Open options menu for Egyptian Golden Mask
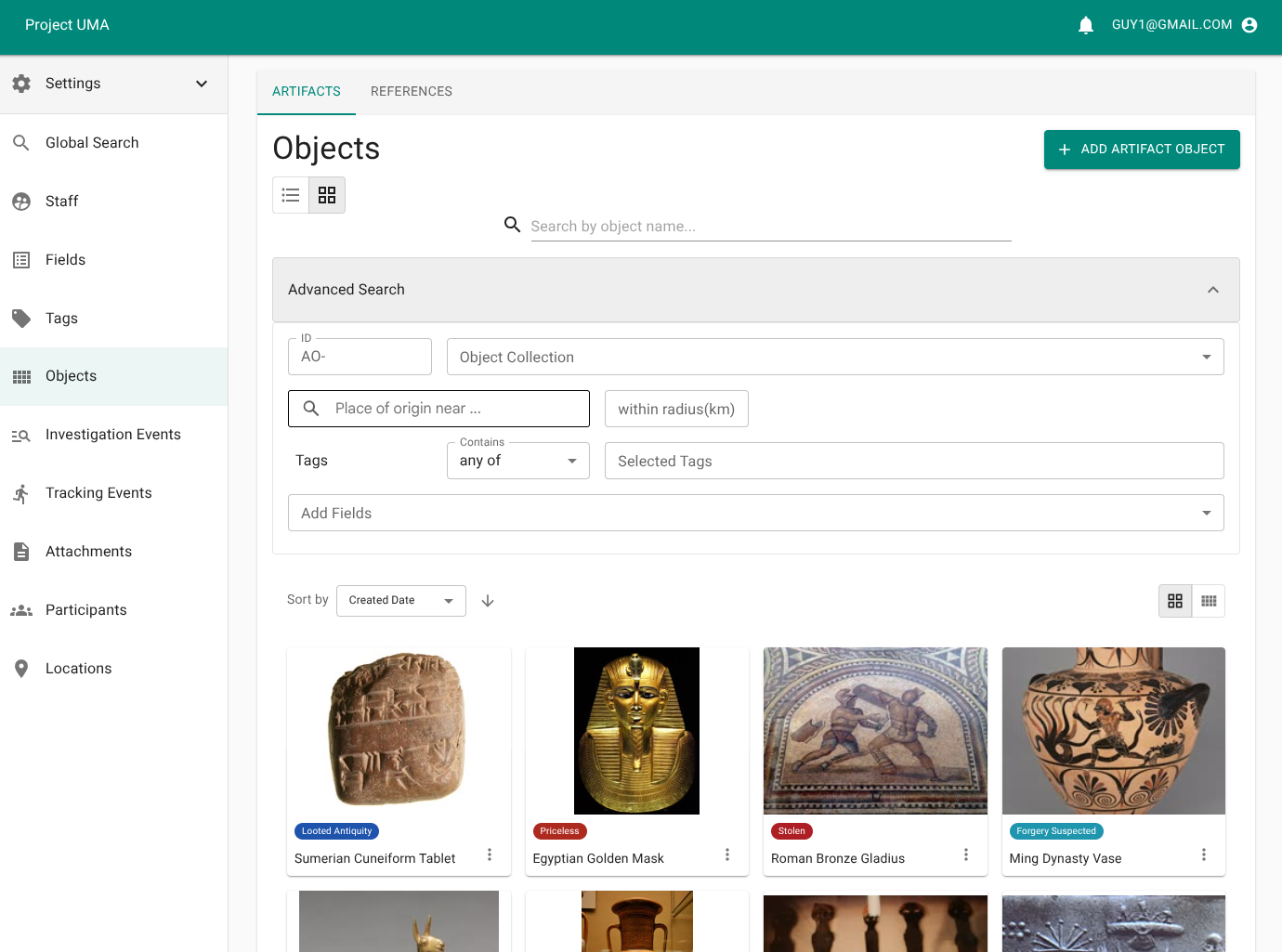1282x952 pixels. (727, 854)
